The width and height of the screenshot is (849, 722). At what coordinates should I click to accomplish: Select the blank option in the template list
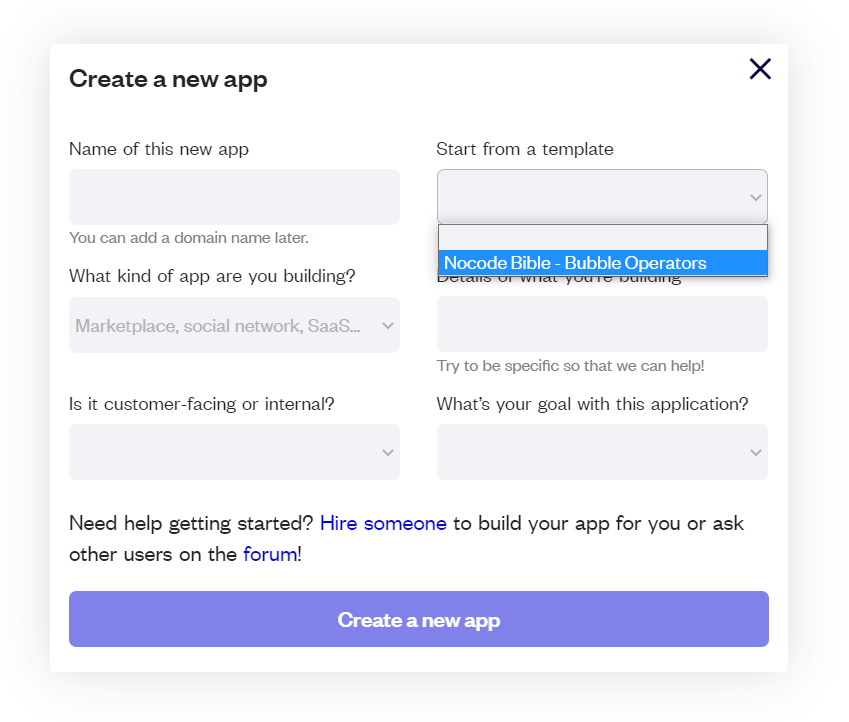coord(602,238)
